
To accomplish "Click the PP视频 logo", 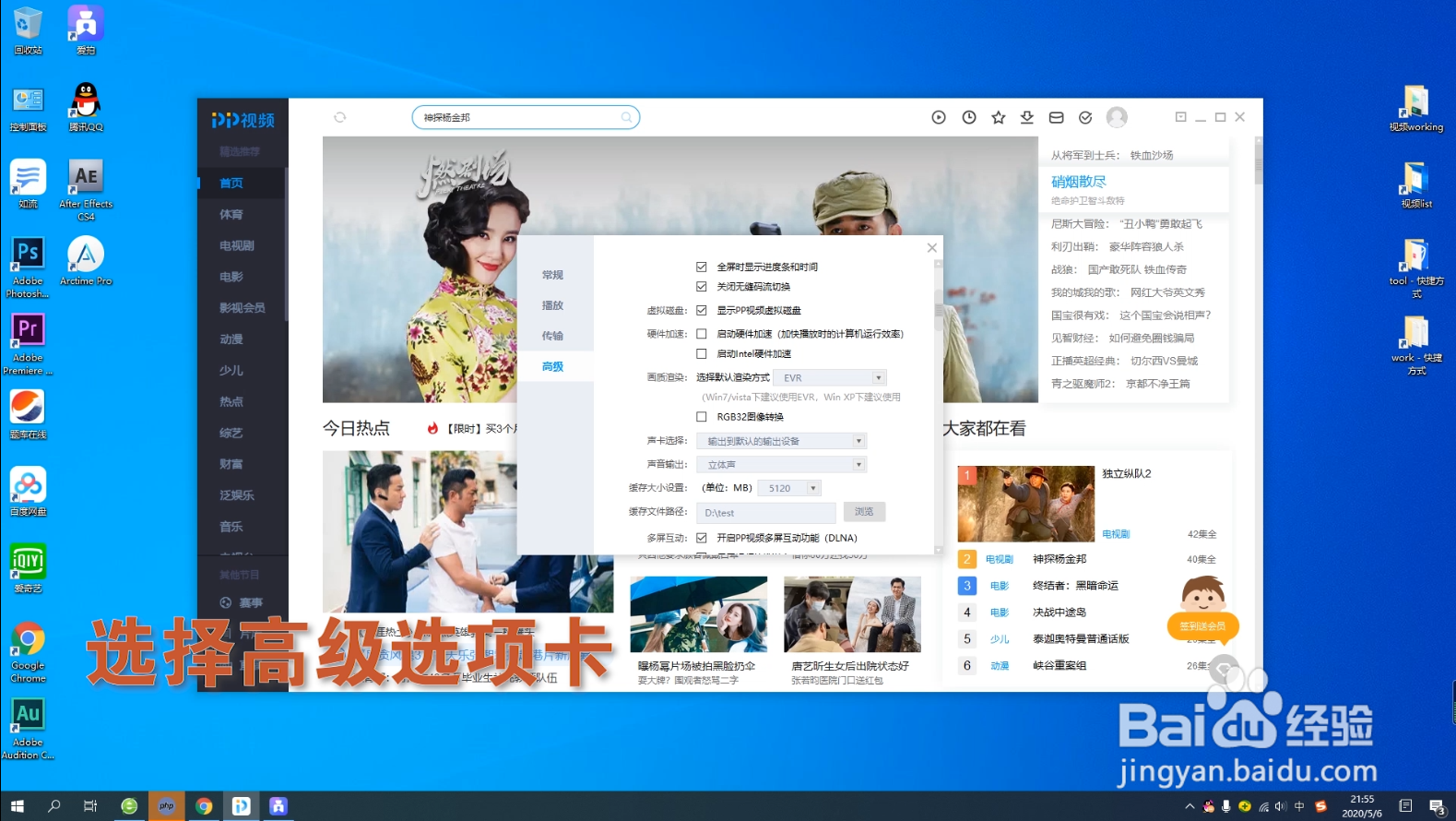I will click(x=243, y=120).
